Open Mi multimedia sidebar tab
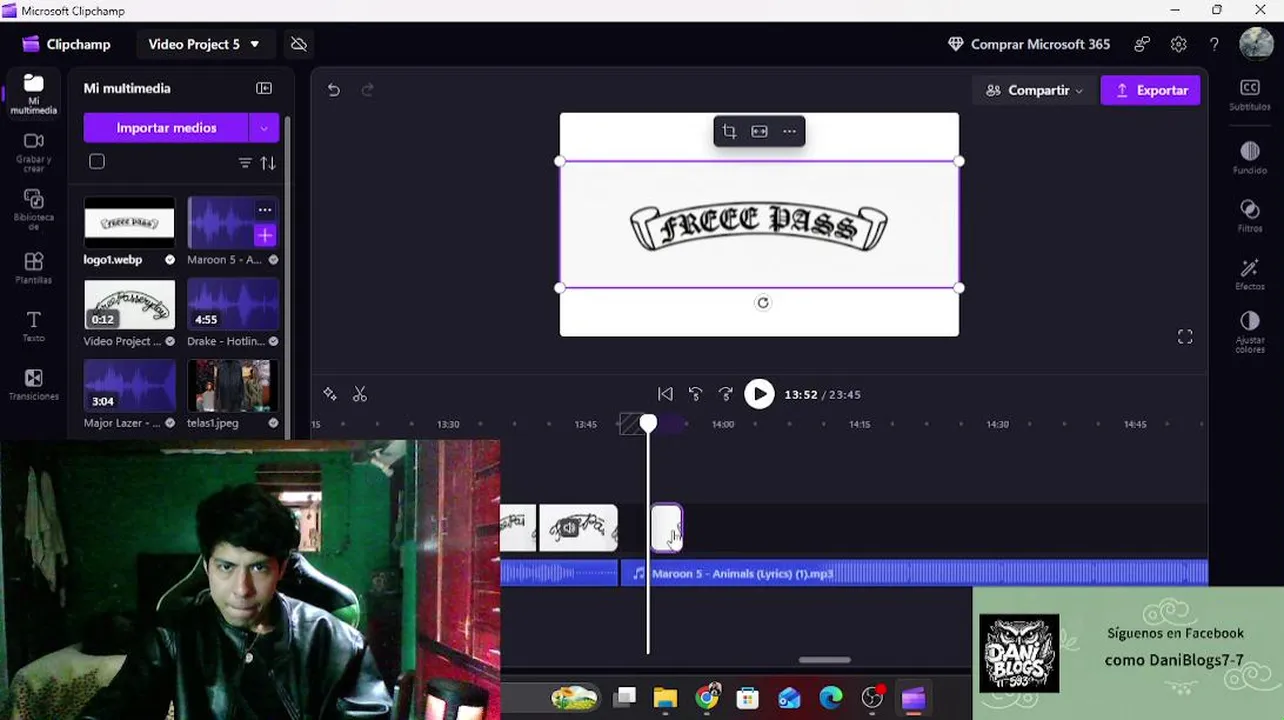The height and width of the screenshot is (720, 1284). pos(33,94)
